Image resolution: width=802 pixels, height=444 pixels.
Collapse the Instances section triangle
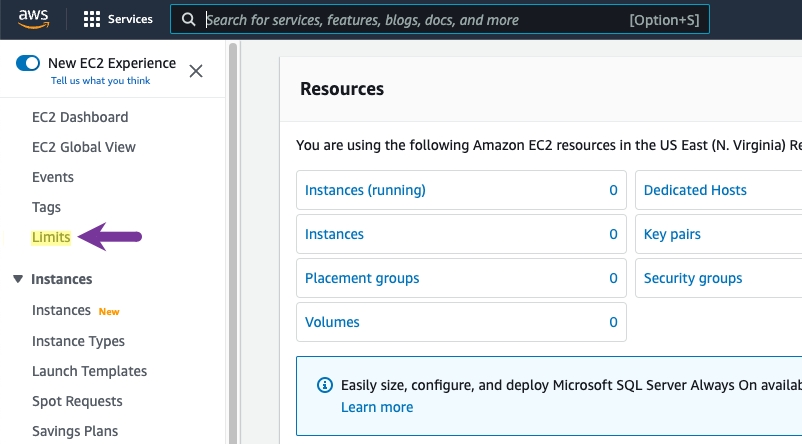click(x=18, y=279)
